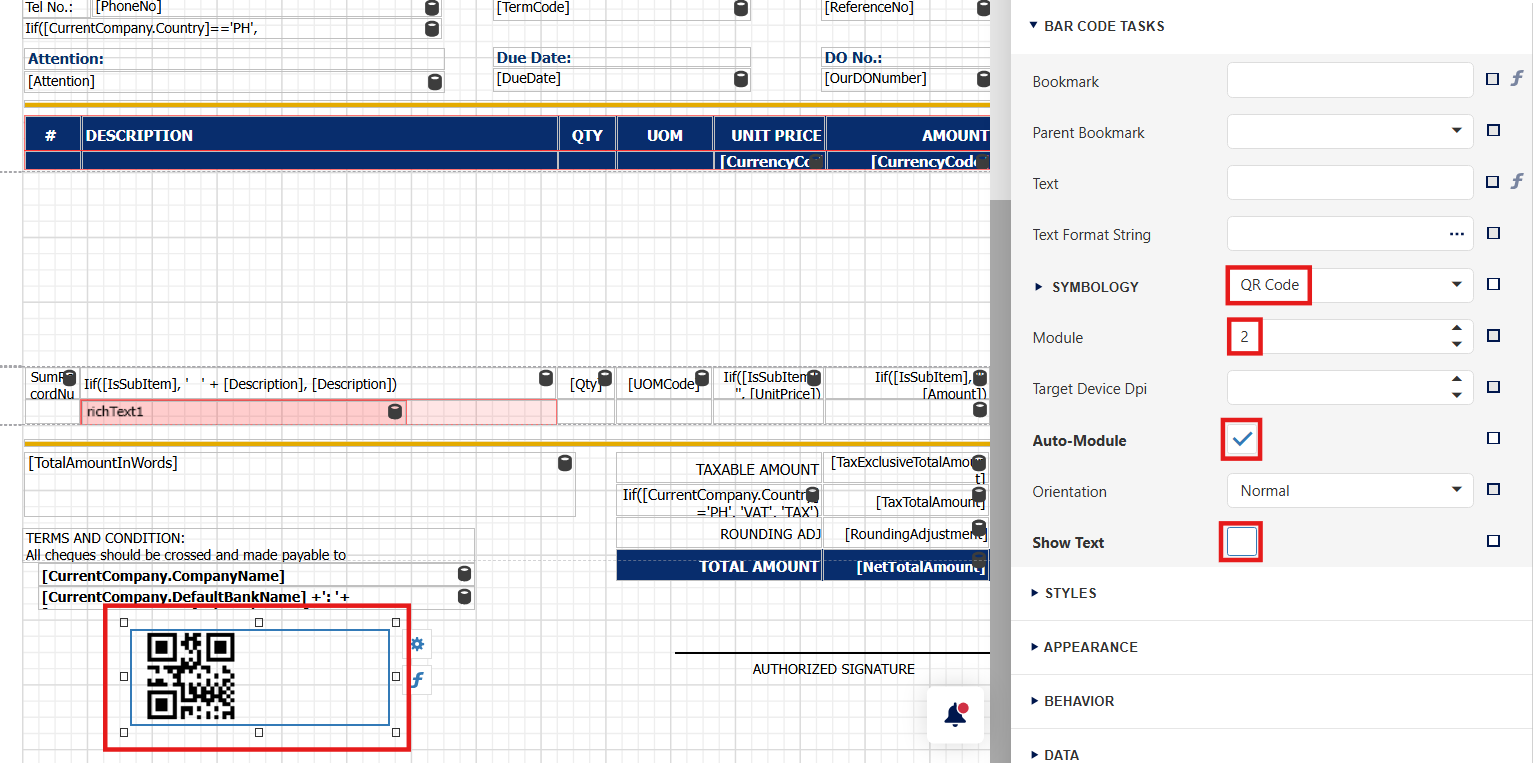The height and width of the screenshot is (763, 1533).
Task: Select the QTY column header cell
Action: [587, 135]
